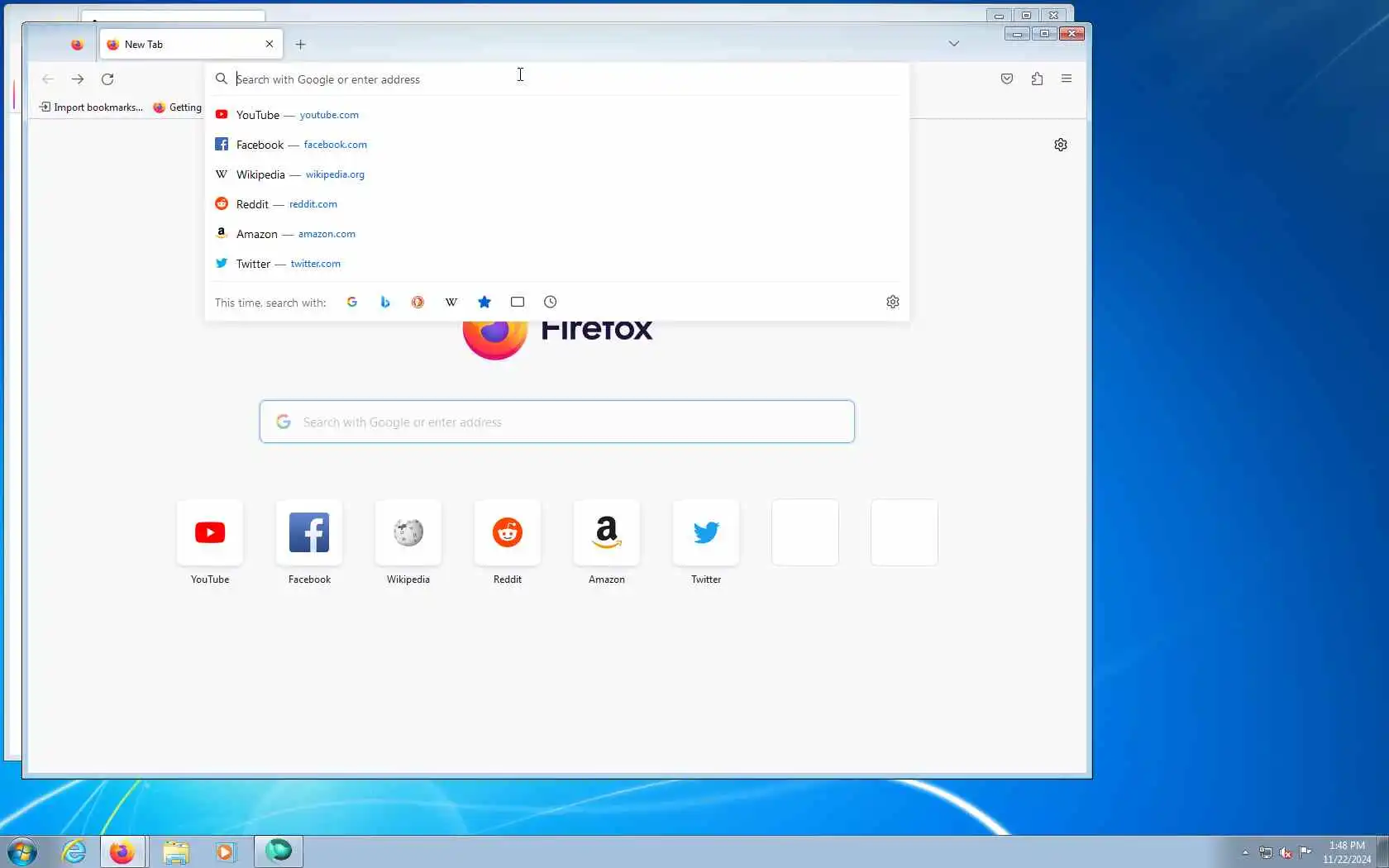
Task: Search only in Bookmarks star icon
Action: click(x=484, y=303)
